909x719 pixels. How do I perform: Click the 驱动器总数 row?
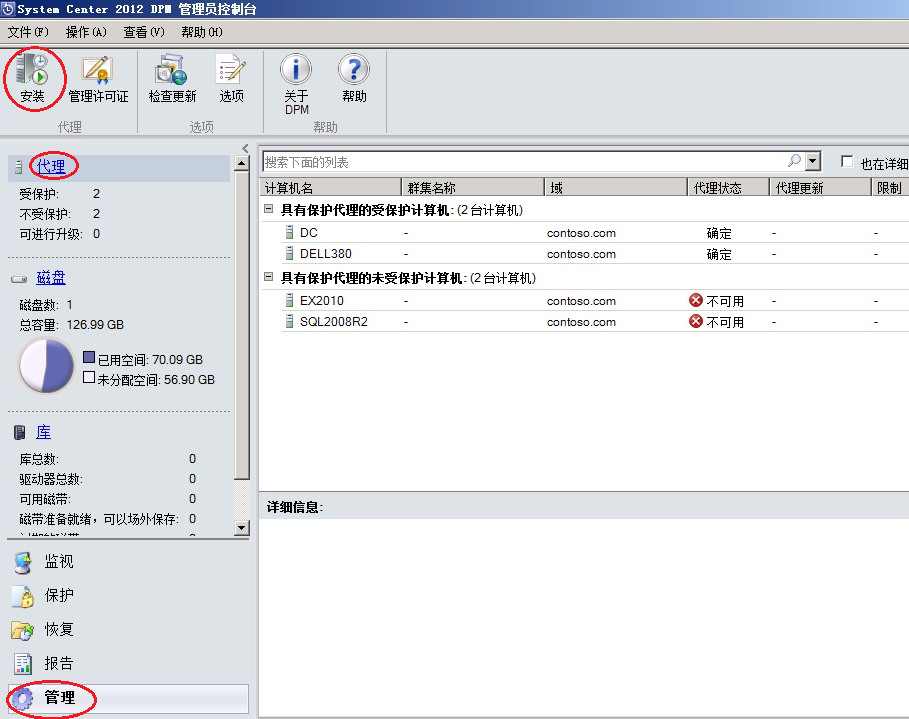[108, 479]
